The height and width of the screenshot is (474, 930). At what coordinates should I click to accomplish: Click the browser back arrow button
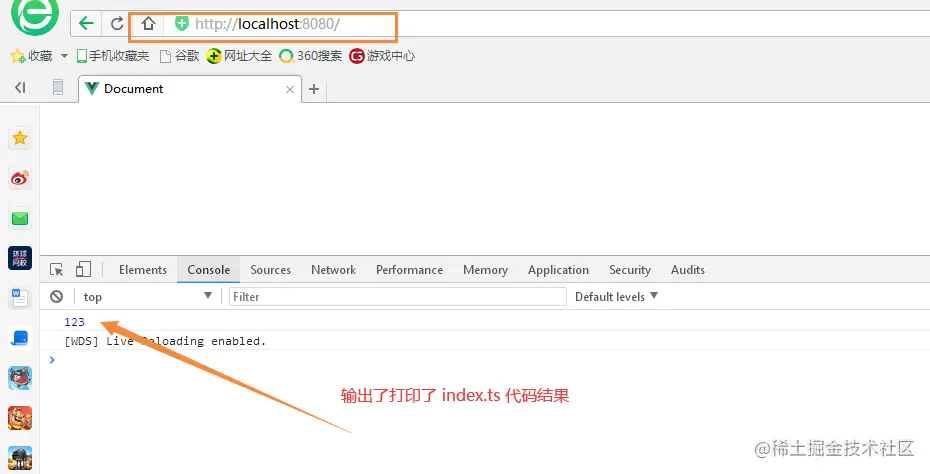click(87, 24)
